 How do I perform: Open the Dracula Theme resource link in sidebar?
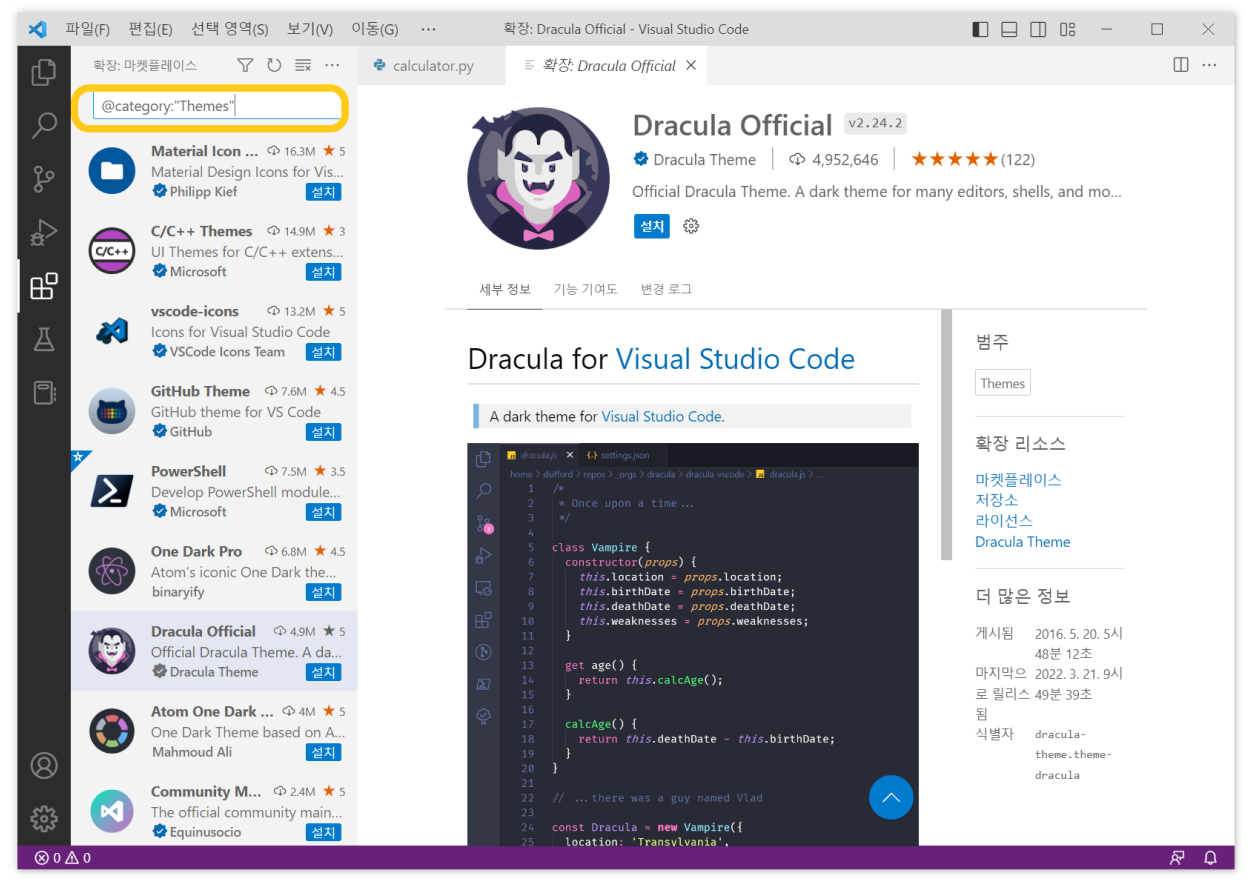(1022, 541)
